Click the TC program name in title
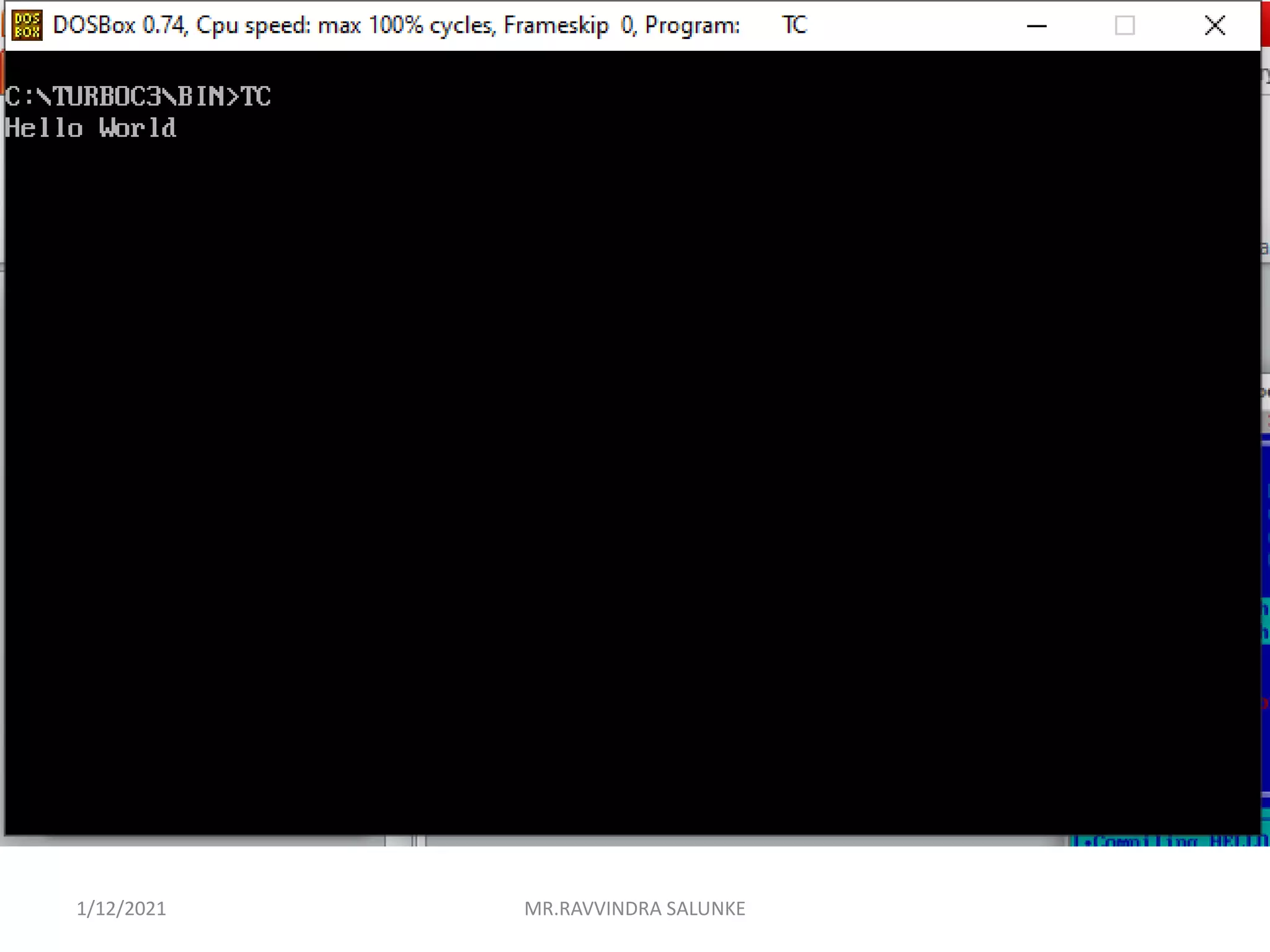The width and height of the screenshot is (1270, 952). coord(794,25)
